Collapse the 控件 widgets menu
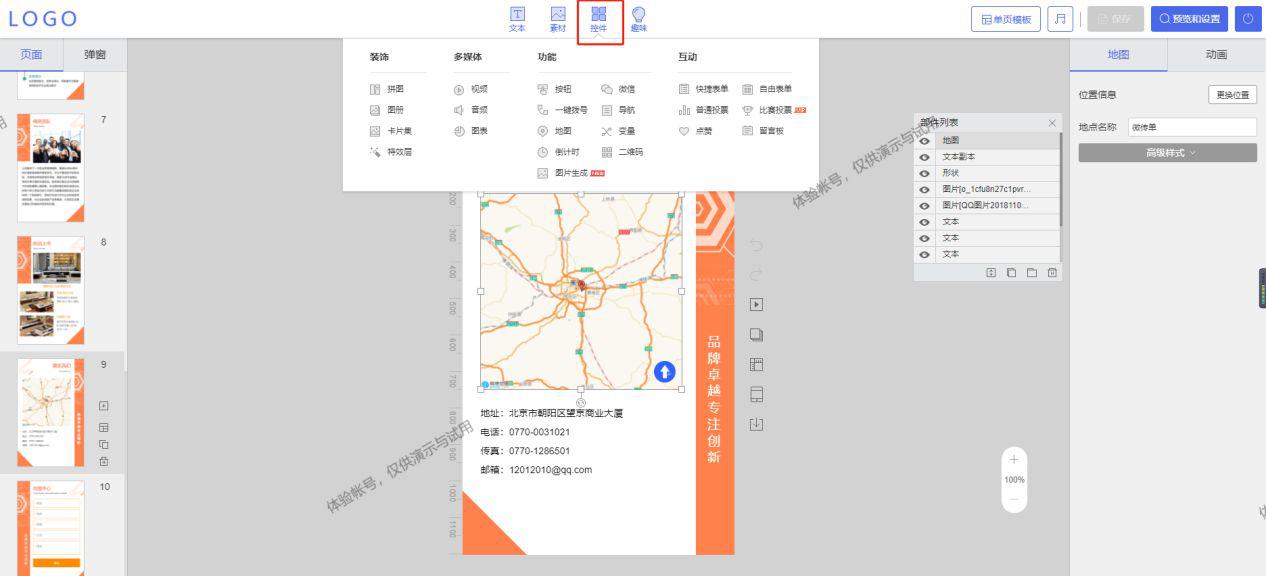The image size is (1266, 576). pyautogui.click(x=598, y=19)
